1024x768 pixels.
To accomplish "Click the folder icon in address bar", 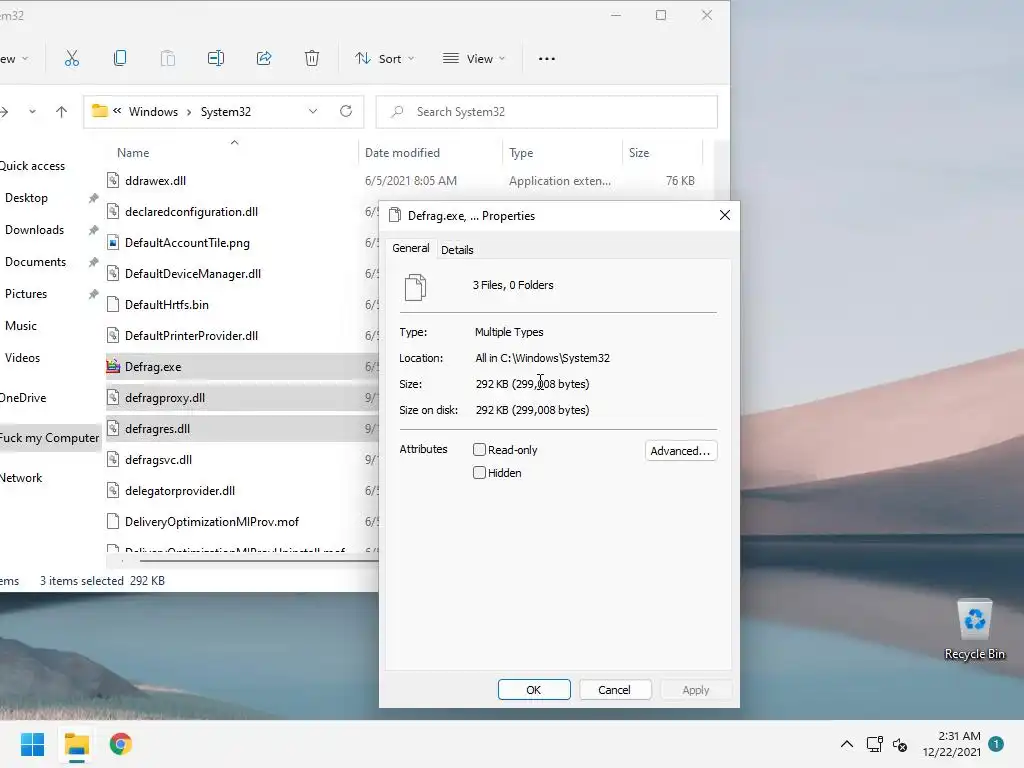I will click(99, 111).
